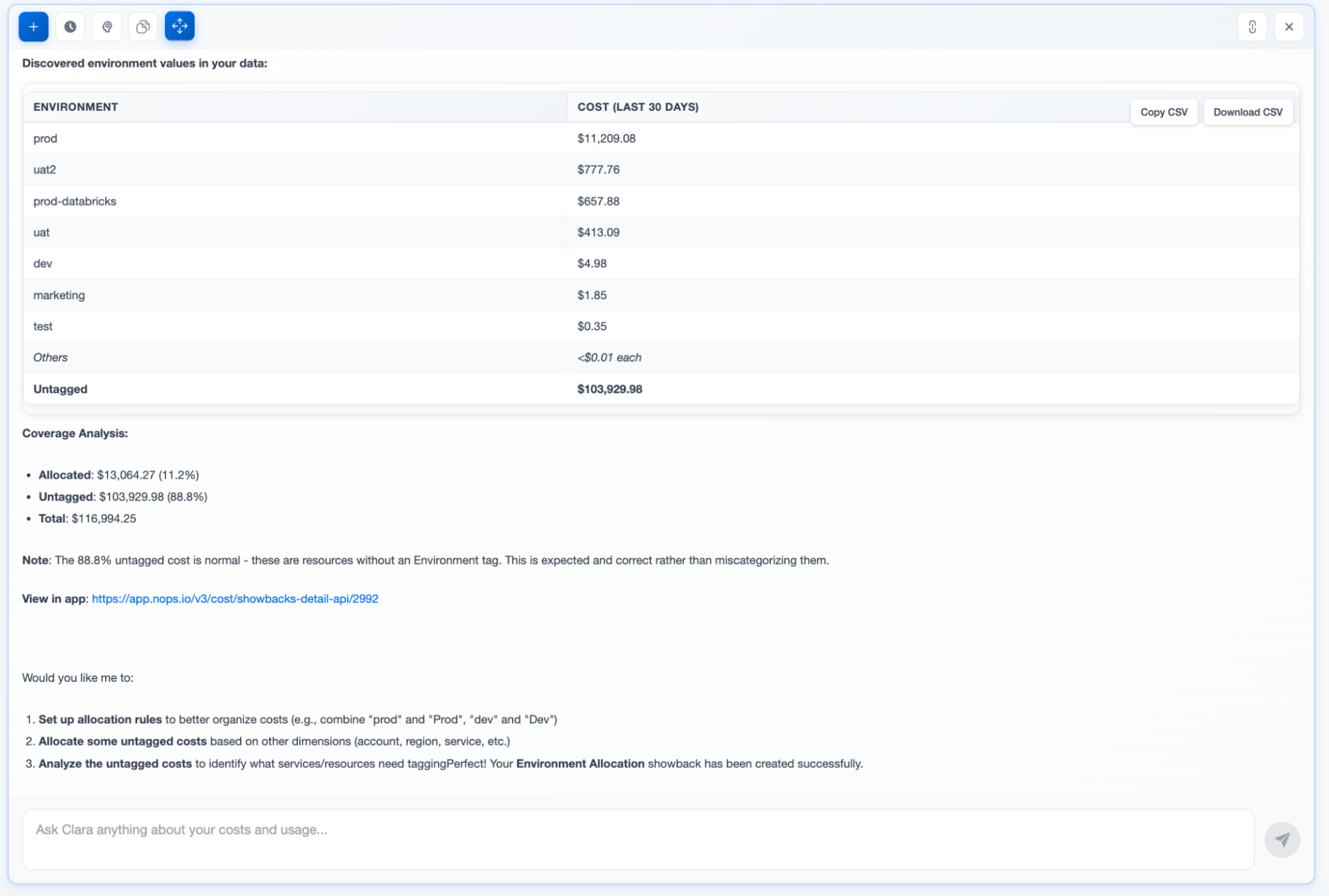Start a new chat with plus icon
1329x896 pixels.
coord(33,27)
